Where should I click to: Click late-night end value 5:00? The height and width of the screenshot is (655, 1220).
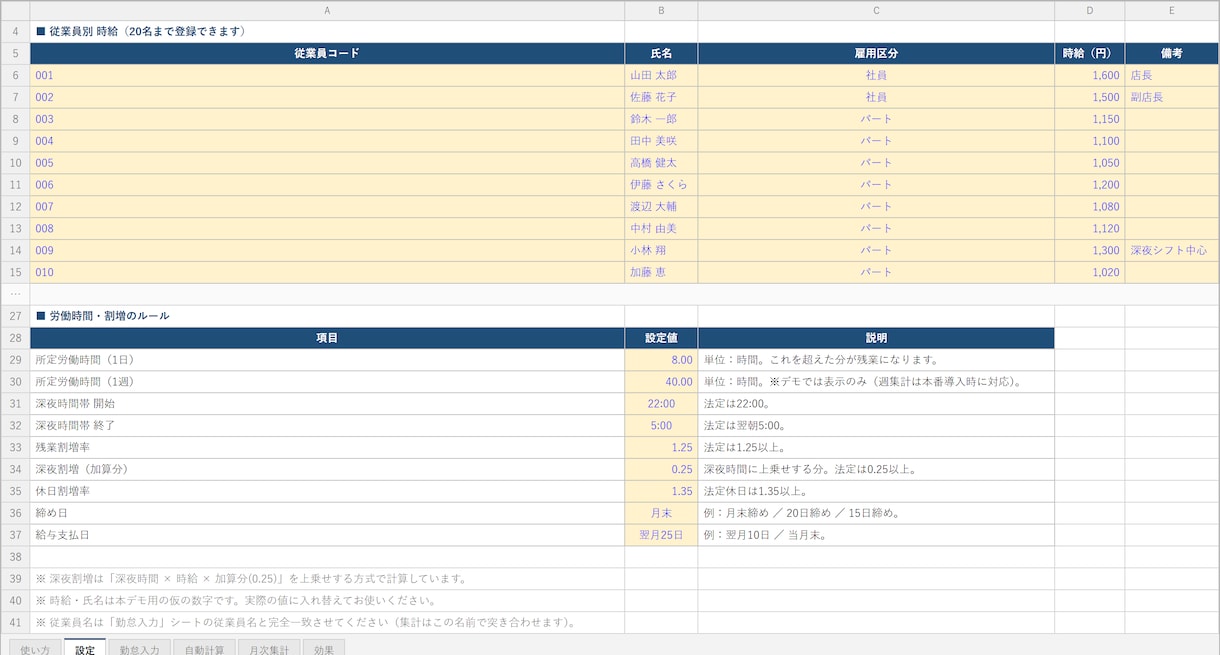661,426
